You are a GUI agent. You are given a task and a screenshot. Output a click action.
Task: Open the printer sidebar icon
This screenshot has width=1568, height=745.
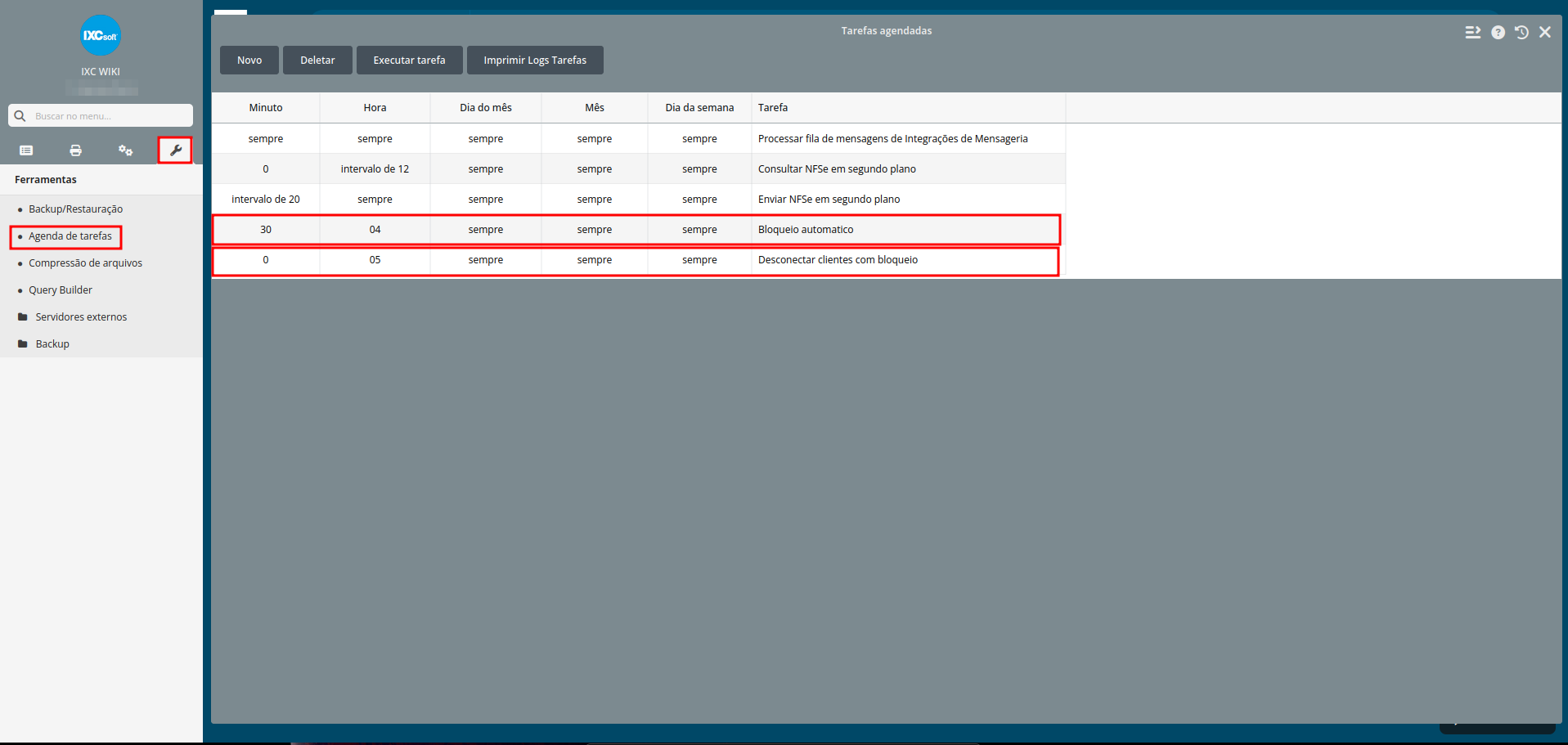[75, 150]
